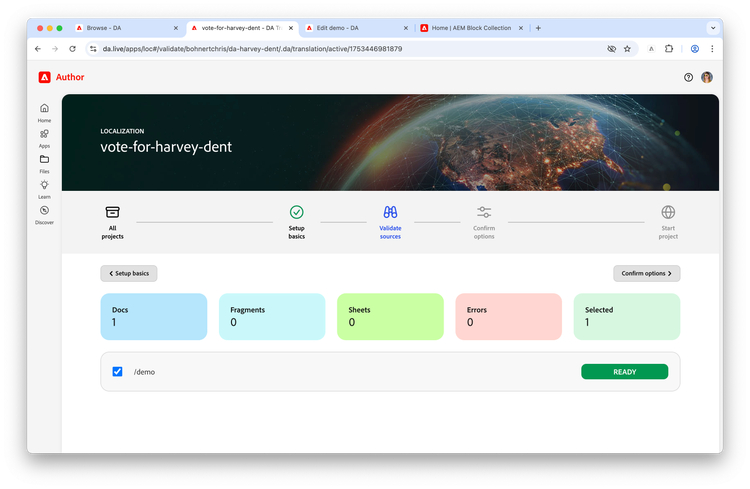Screen dimensions: 750x489
Task: Click the Sheets count card
Action: [390, 317]
